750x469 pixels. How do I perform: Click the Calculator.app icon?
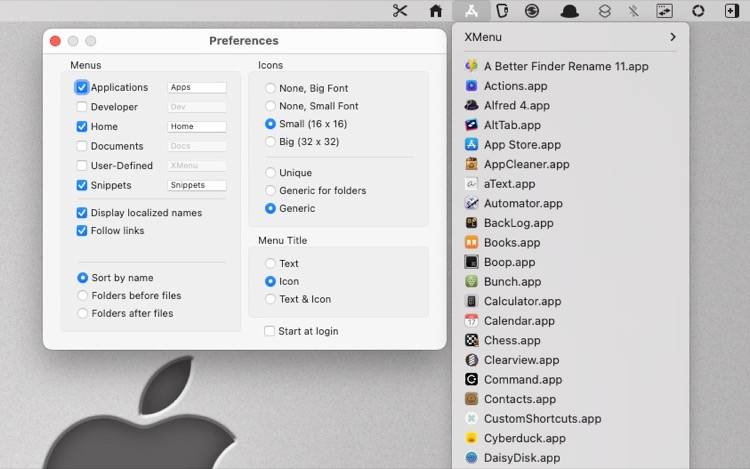click(471, 301)
